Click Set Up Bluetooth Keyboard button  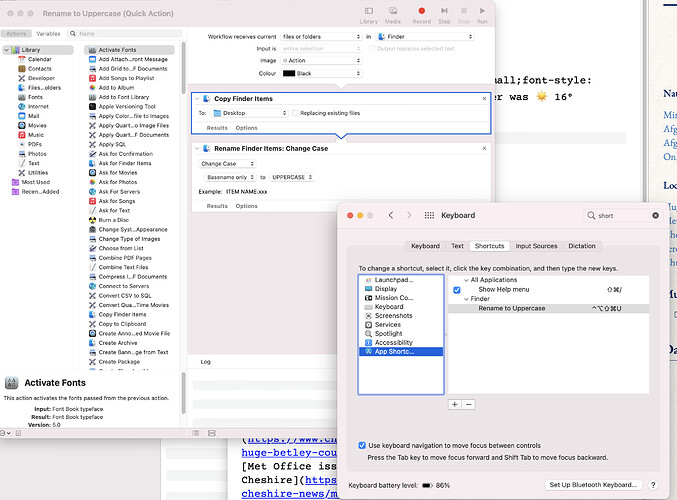click(593, 485)
